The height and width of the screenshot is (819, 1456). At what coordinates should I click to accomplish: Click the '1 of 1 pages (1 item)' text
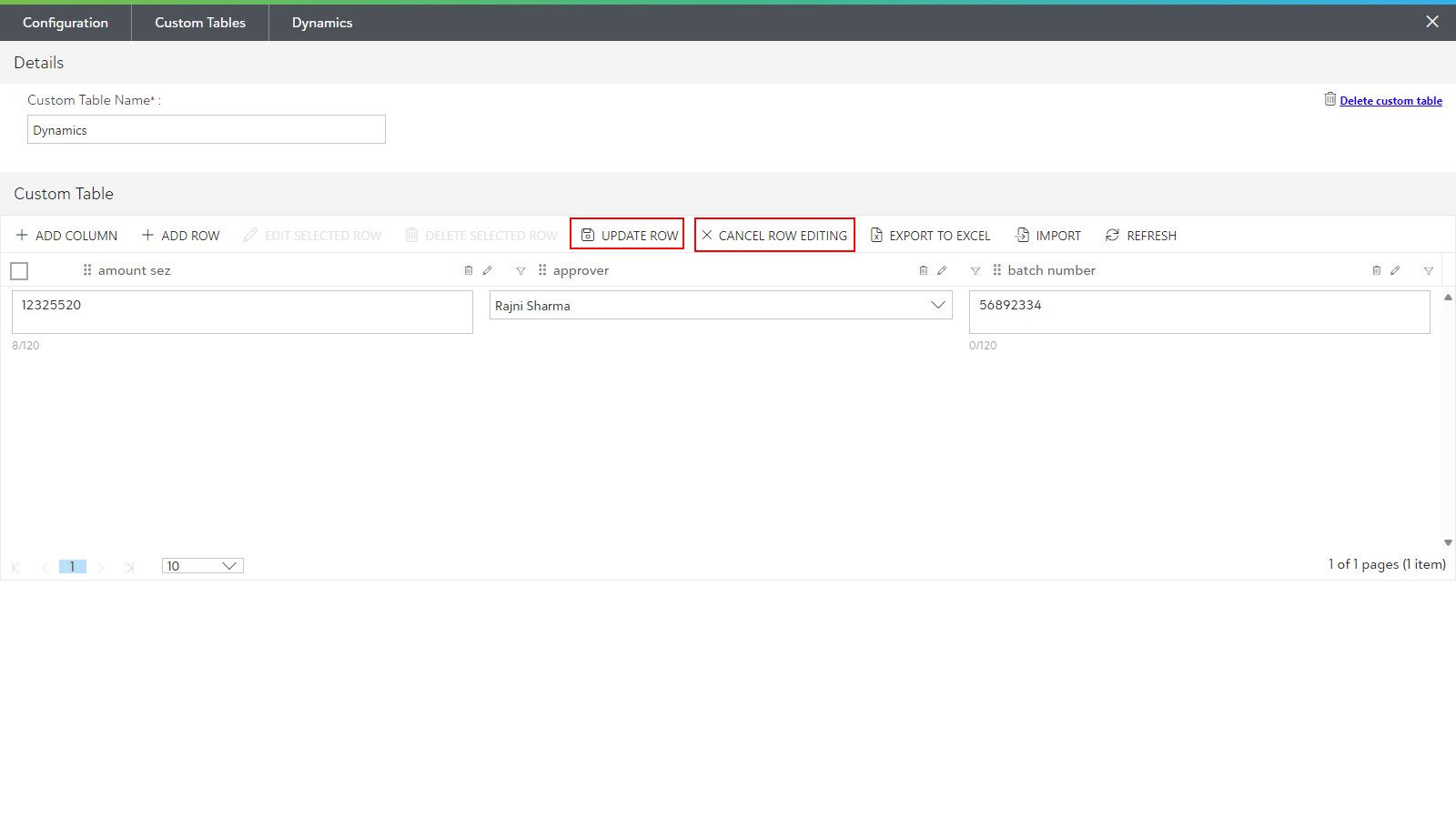pos(1387,564)
